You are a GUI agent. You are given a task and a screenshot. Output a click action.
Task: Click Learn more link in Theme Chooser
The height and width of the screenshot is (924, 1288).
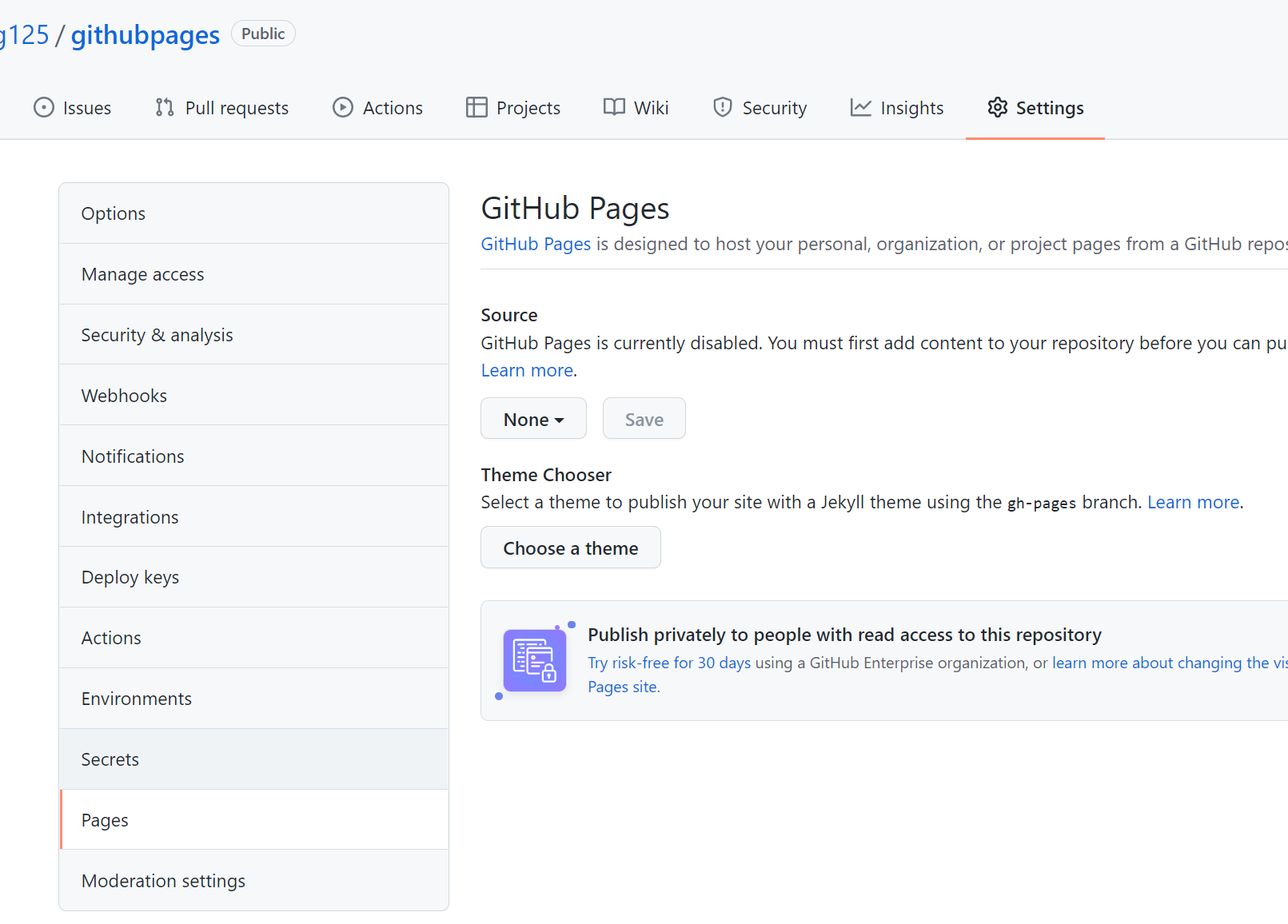pyautogui.click(x=1193, y=502)
